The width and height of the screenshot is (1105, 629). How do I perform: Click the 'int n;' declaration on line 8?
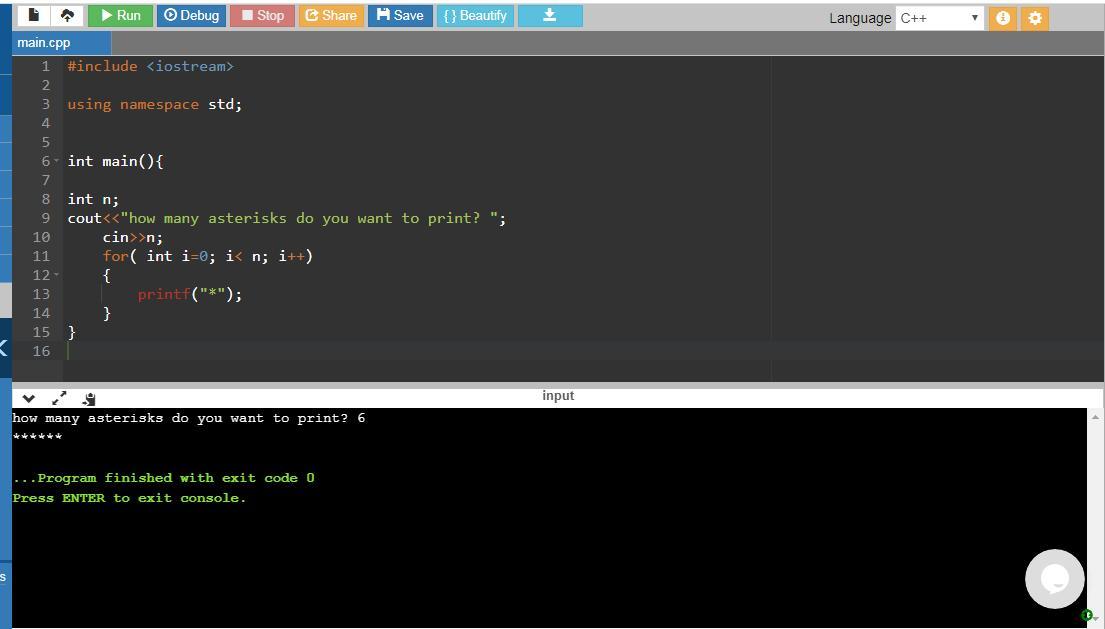[93, 199]
